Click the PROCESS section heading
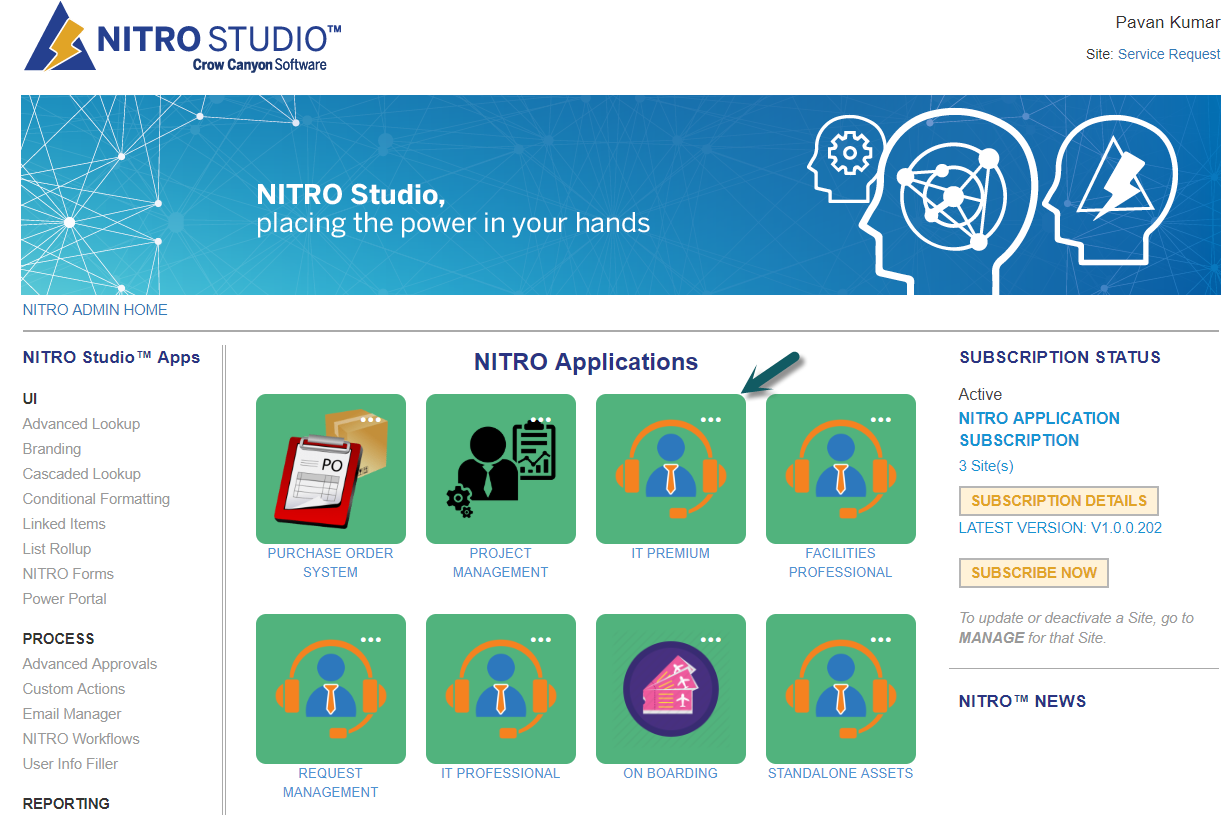Viewport: 1229px width, 815px height. coord(58,639)
